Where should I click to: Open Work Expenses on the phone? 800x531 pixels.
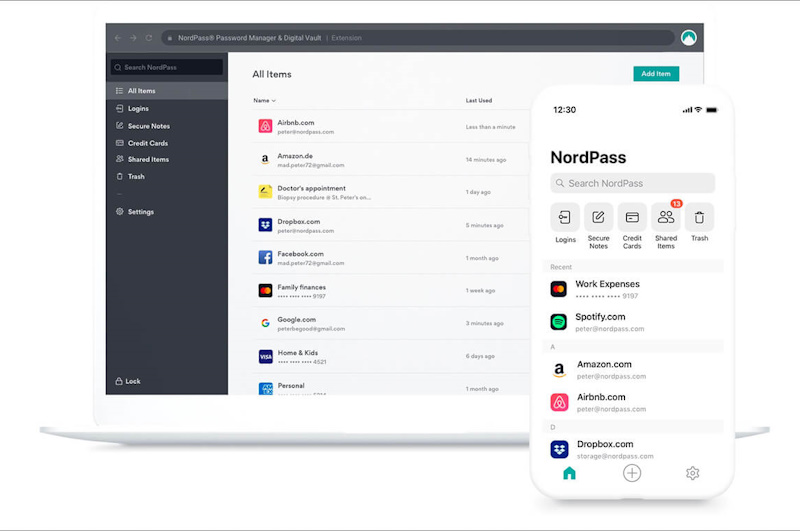[x=633, y=289]
